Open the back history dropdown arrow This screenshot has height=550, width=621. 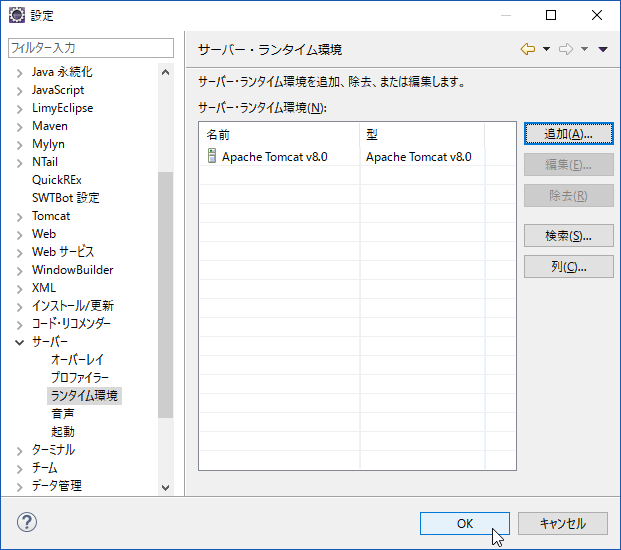[x=546, y=49]
